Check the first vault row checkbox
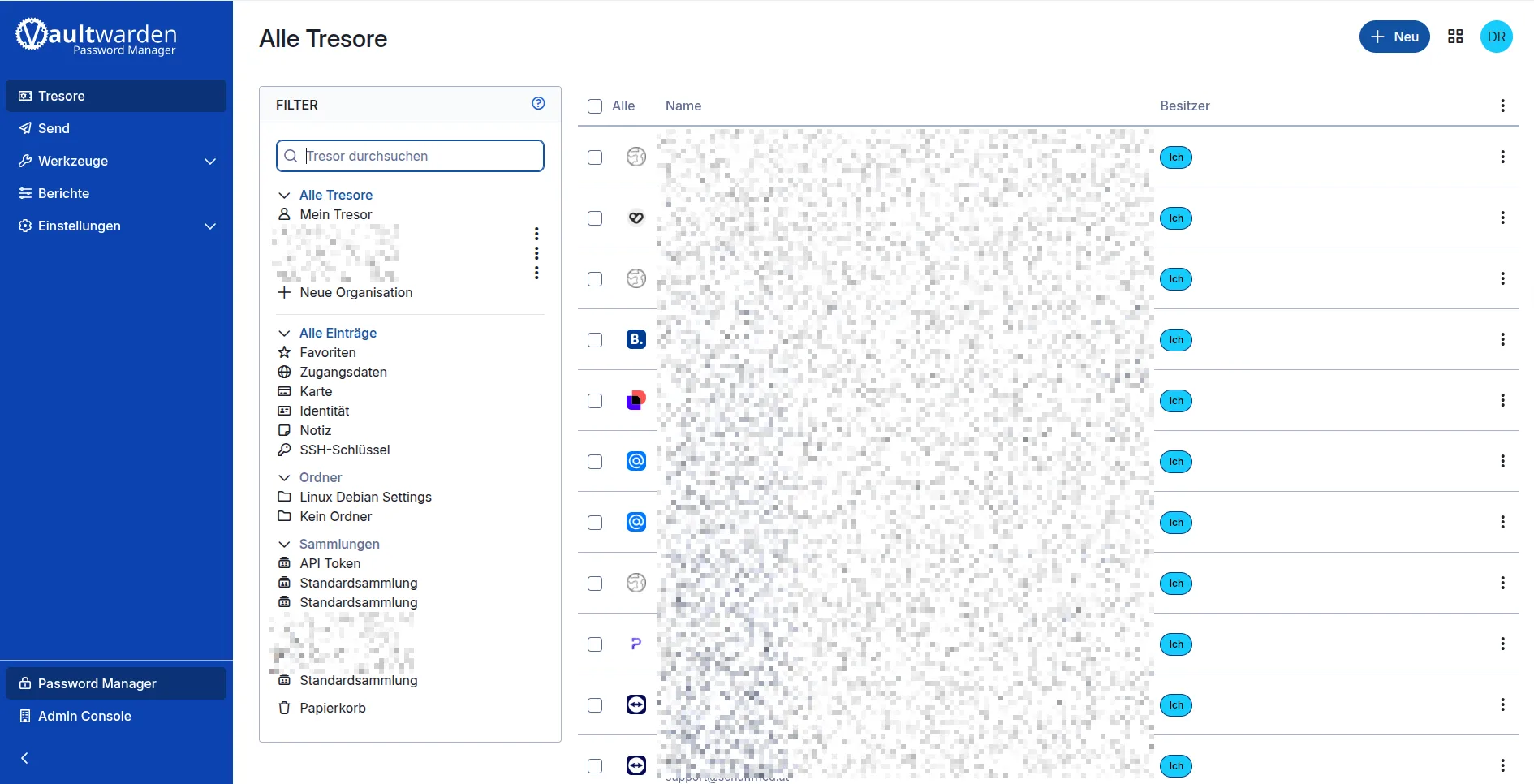Image resolution: width=1534 pixels, height=784 pixels. click(595, 157)
